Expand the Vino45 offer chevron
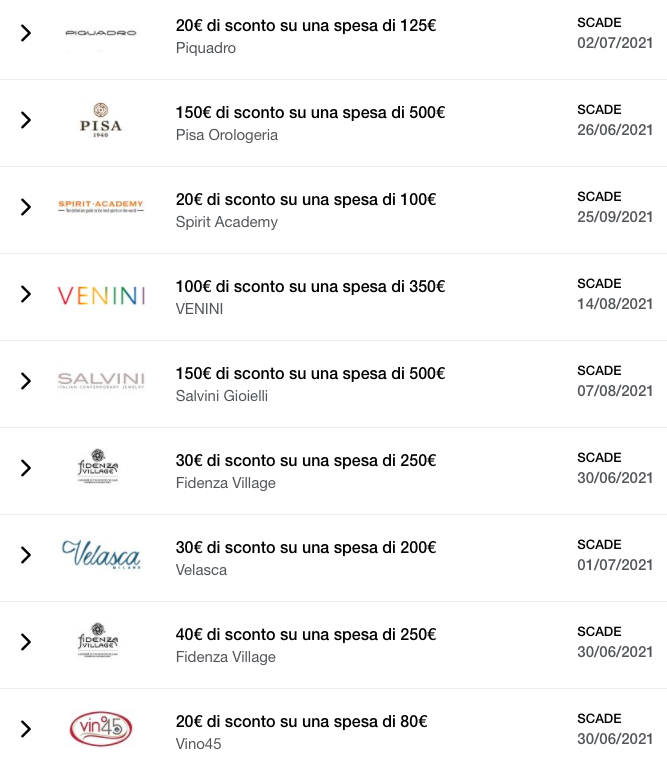Screen dimensions: 667x764 coord(26,729)
